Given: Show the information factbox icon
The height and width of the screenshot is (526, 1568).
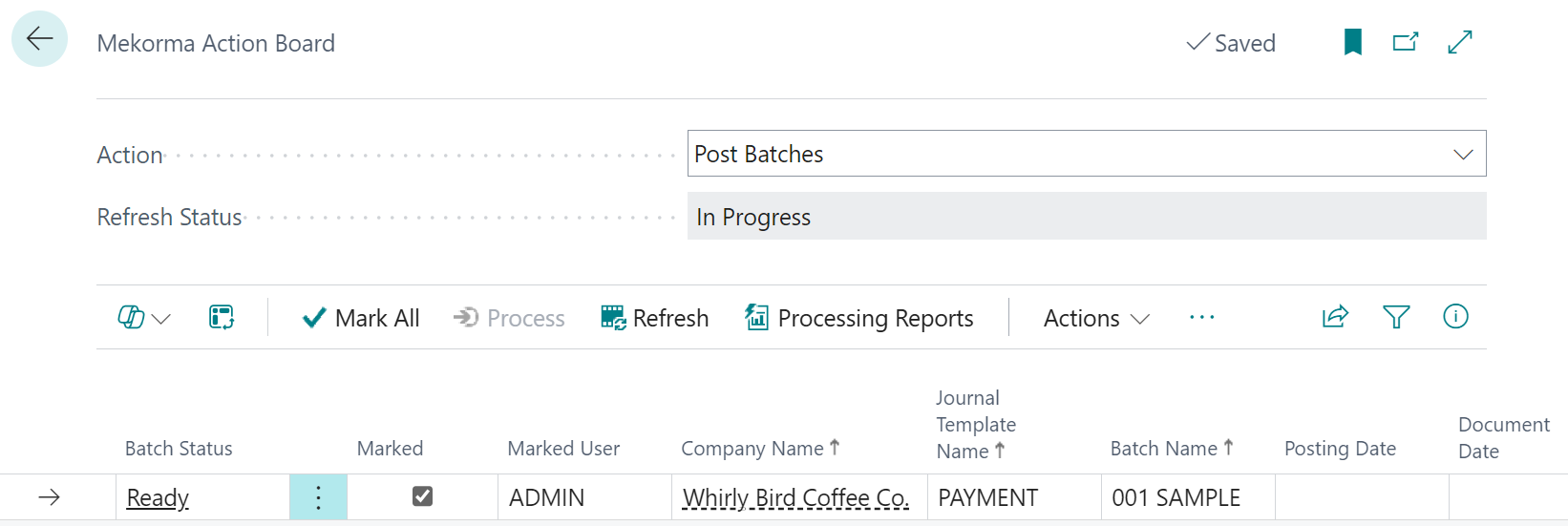Looking at the screenshot, I should (x=1455, y=317).
